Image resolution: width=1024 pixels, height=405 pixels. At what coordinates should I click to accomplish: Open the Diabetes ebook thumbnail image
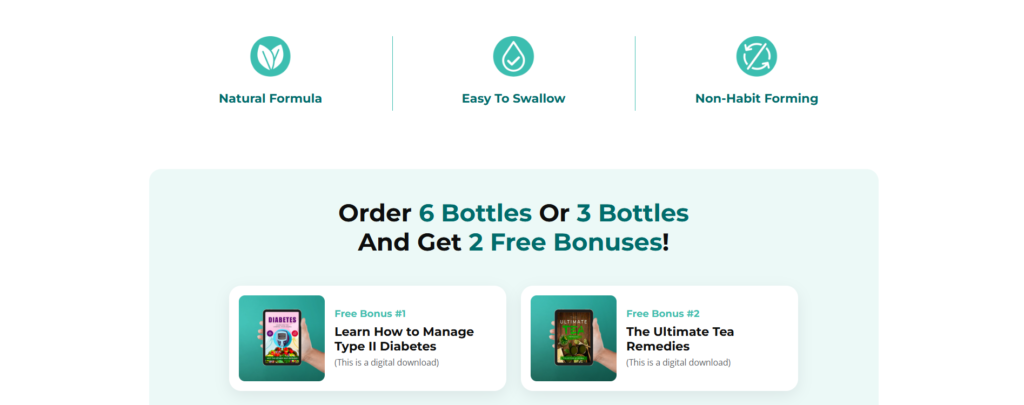click(281, 338)
